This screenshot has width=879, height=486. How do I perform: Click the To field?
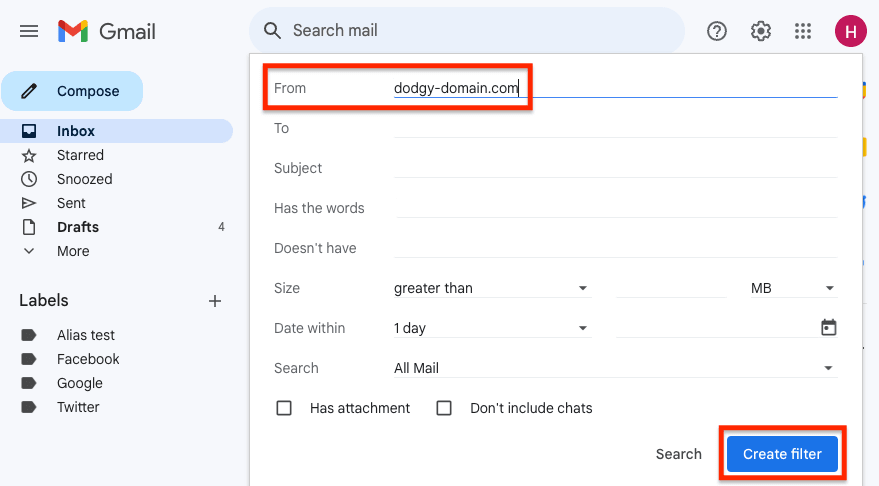[x=616, y=128]
